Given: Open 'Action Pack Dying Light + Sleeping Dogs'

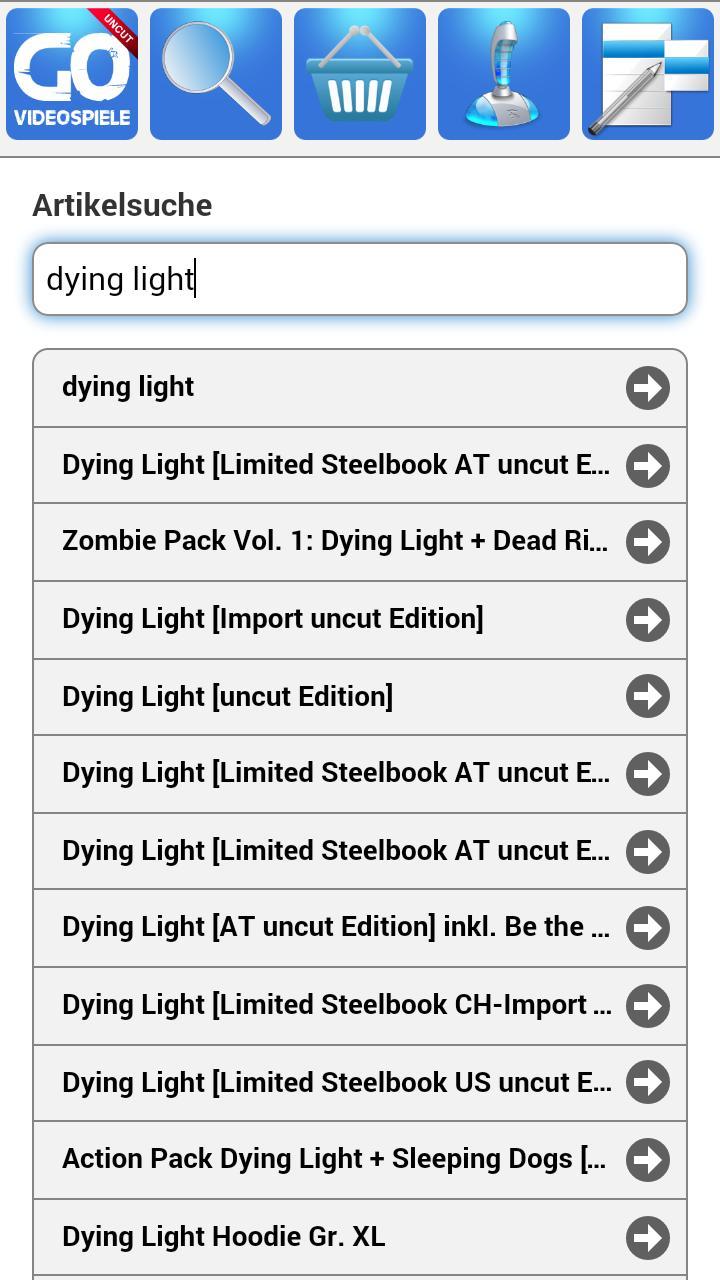Looking at the screenshot, I should pos(300,1159).
